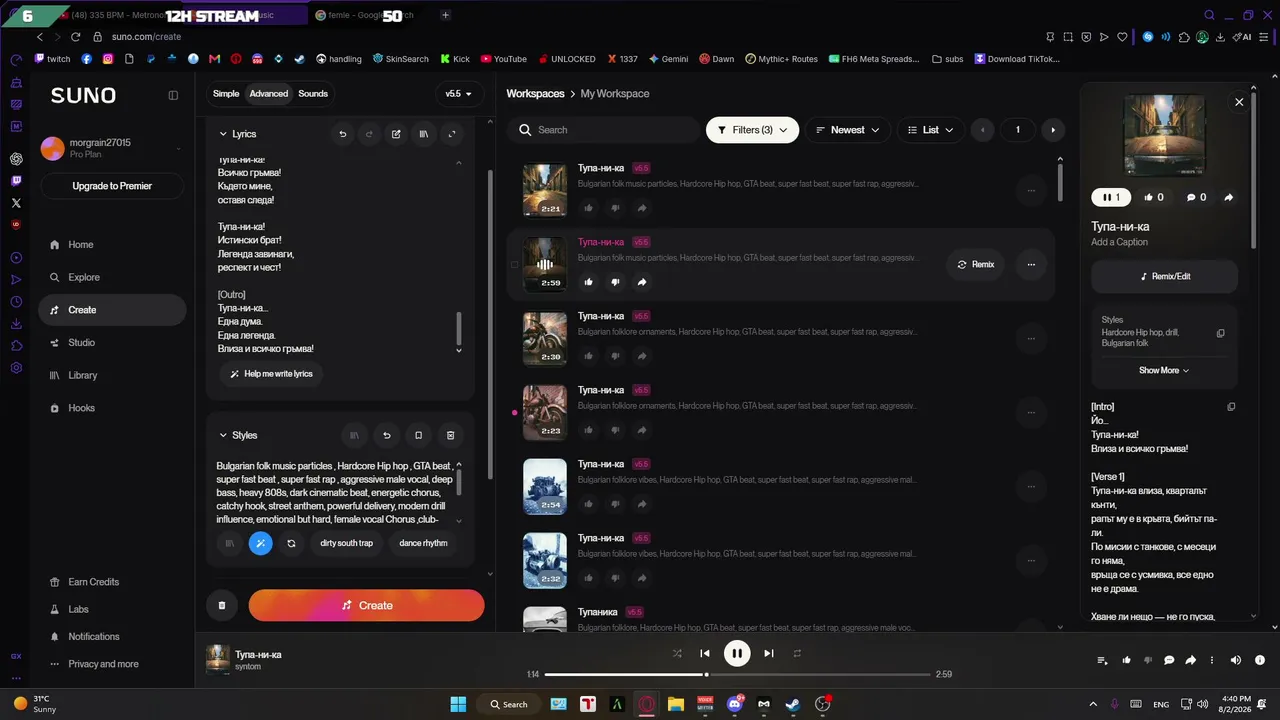Open Studio in the sidebar
This screenshot has height=720, width=1280.
tap(112, 343)
